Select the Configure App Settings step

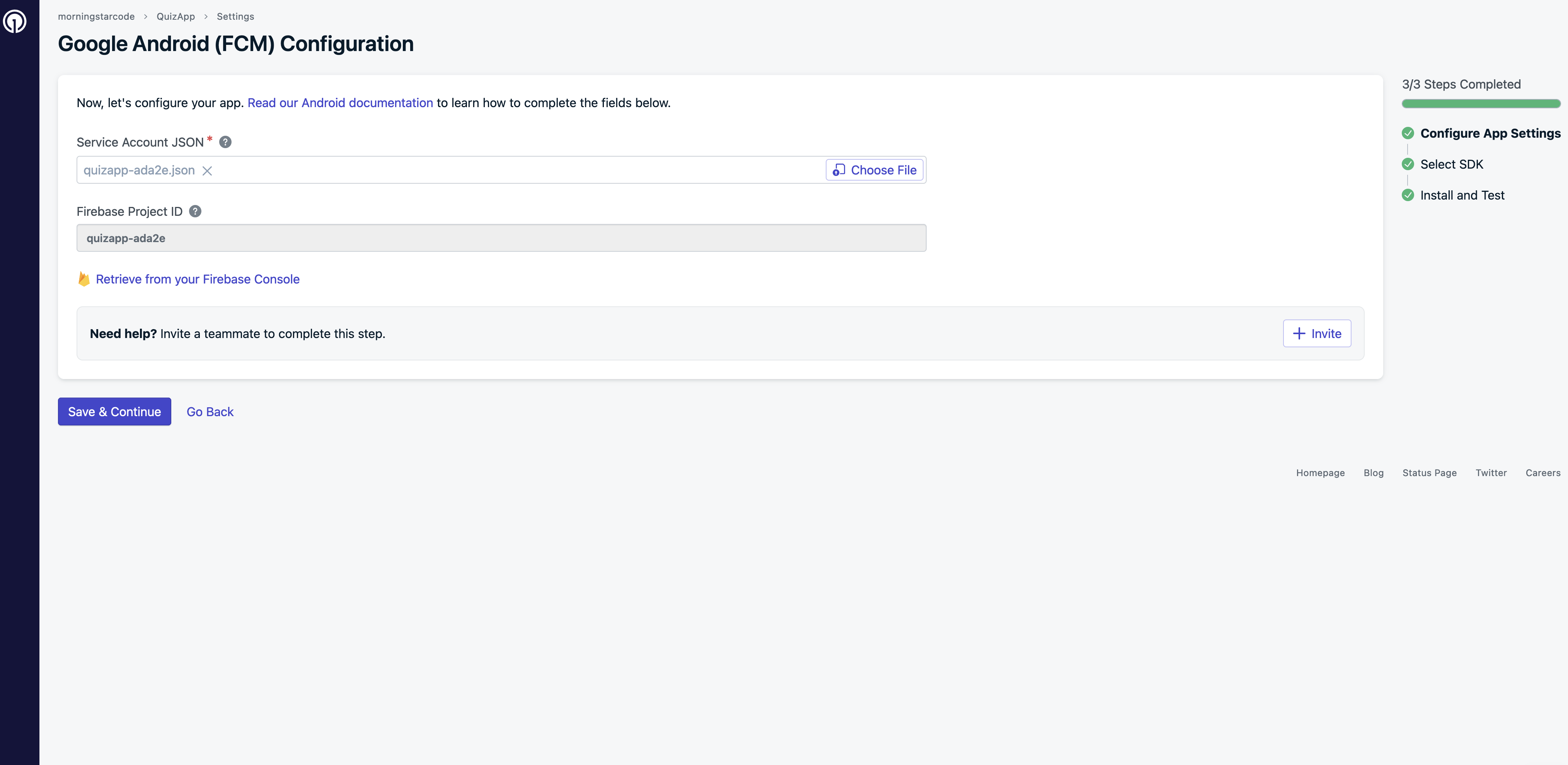[x=1490, y=133]
